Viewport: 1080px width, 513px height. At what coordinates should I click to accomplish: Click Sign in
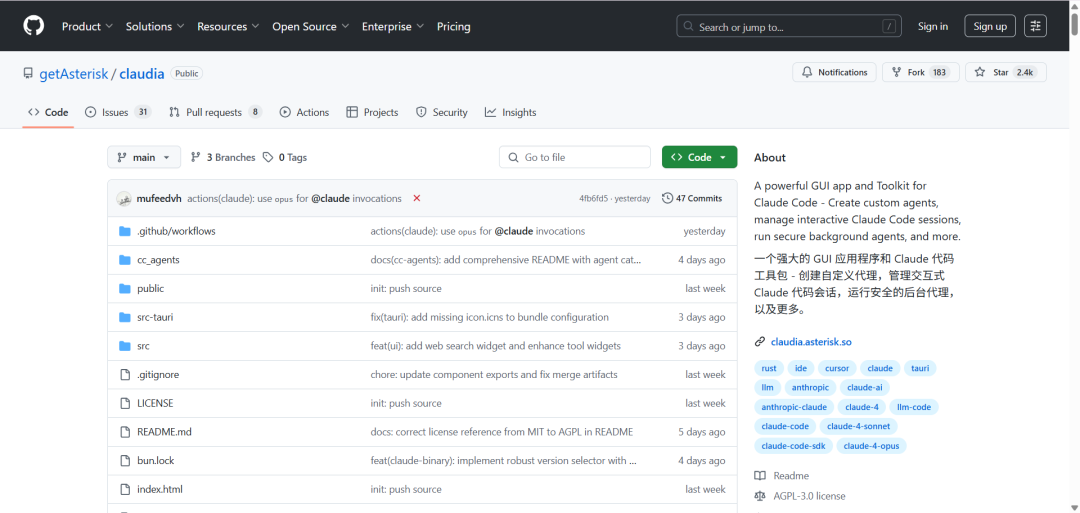pyautogui.click(x=933, y=26)
